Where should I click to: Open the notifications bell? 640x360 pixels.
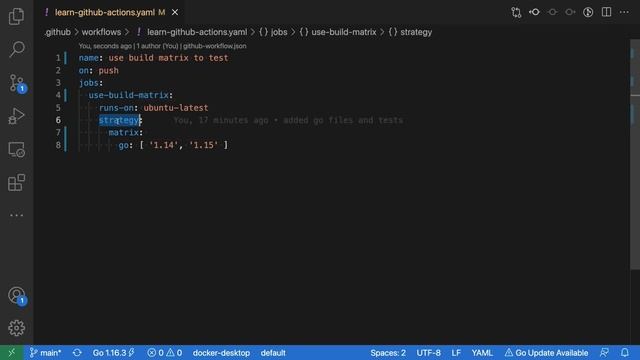(x=625, y=353)
